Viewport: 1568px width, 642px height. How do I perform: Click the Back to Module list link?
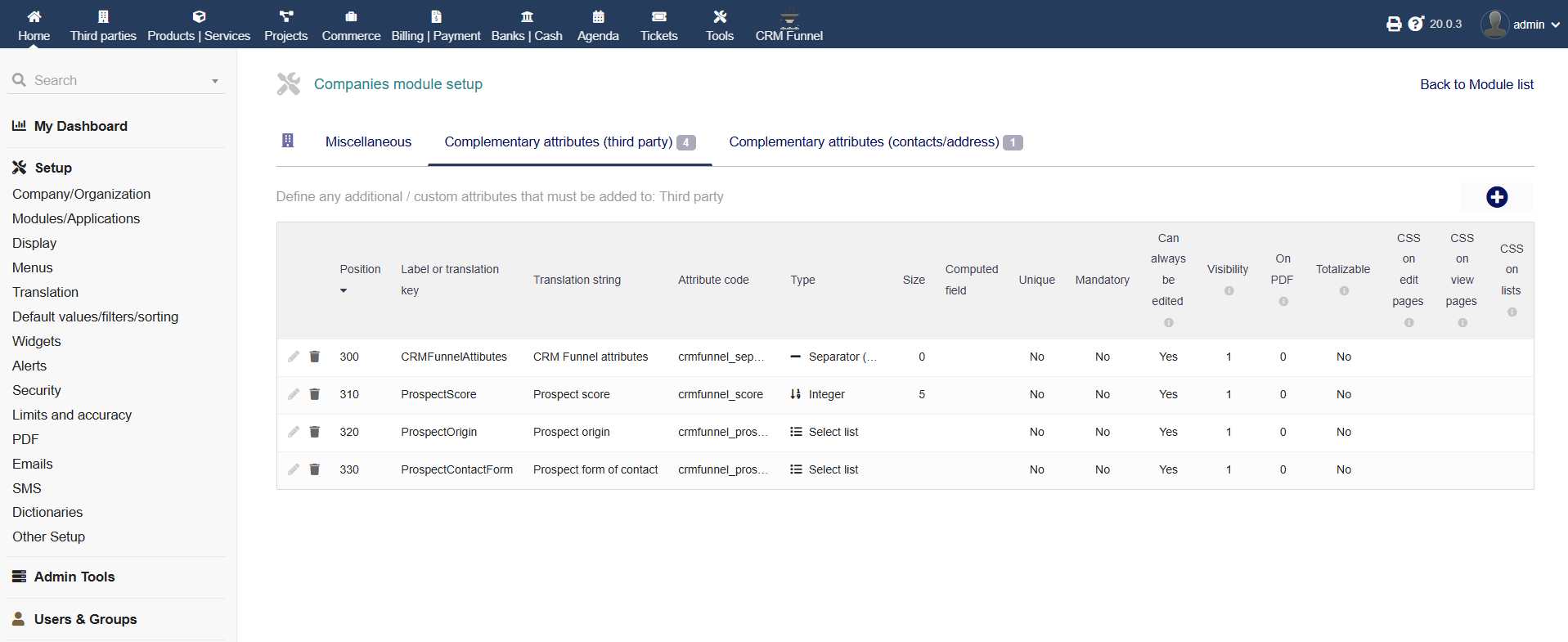point(1476,84)
